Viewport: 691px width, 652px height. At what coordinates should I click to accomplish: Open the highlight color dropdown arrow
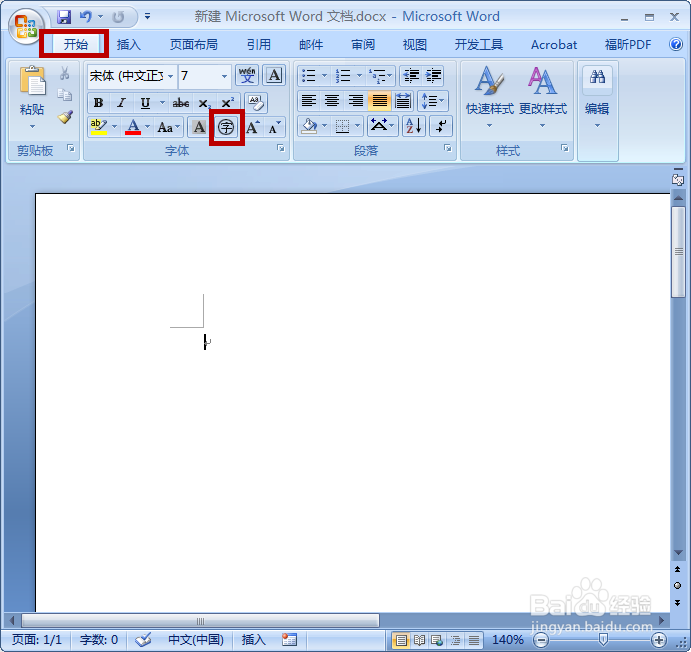pyautogui.click(x=115, y=127)
